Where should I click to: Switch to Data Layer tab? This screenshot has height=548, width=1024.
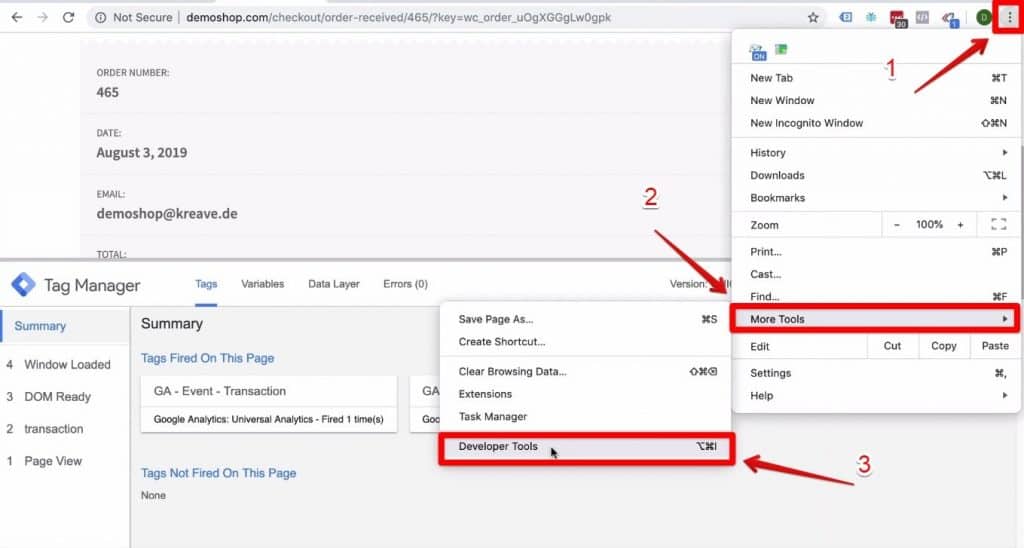tap(334, 284)
